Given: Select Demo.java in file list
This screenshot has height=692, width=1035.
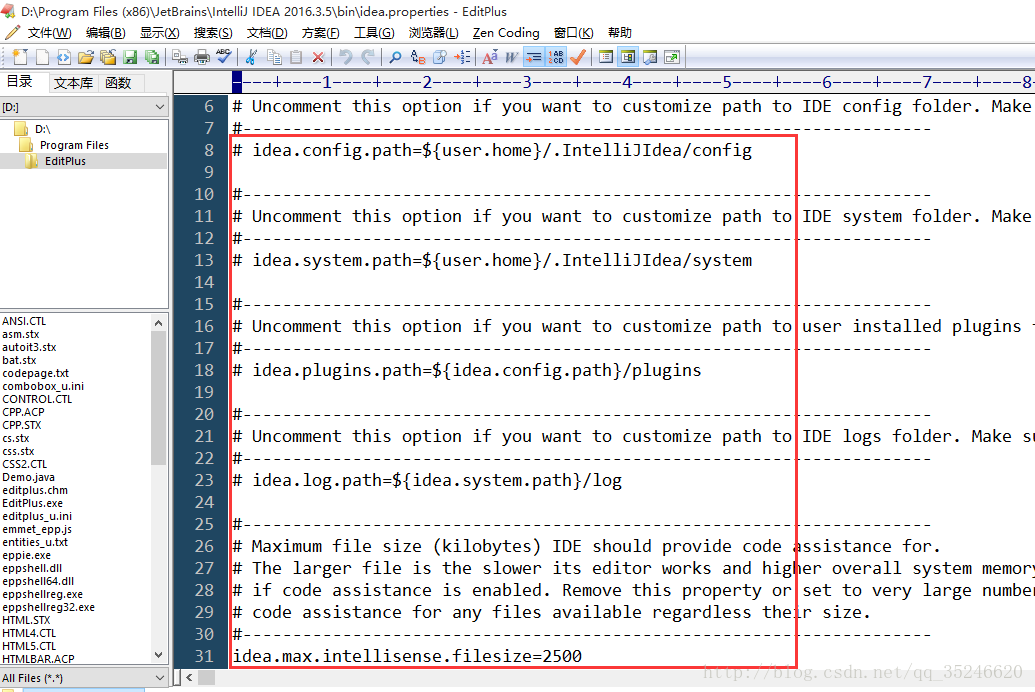Looking at the screenshot, I should pyautogui.click(x=28, y=477).
